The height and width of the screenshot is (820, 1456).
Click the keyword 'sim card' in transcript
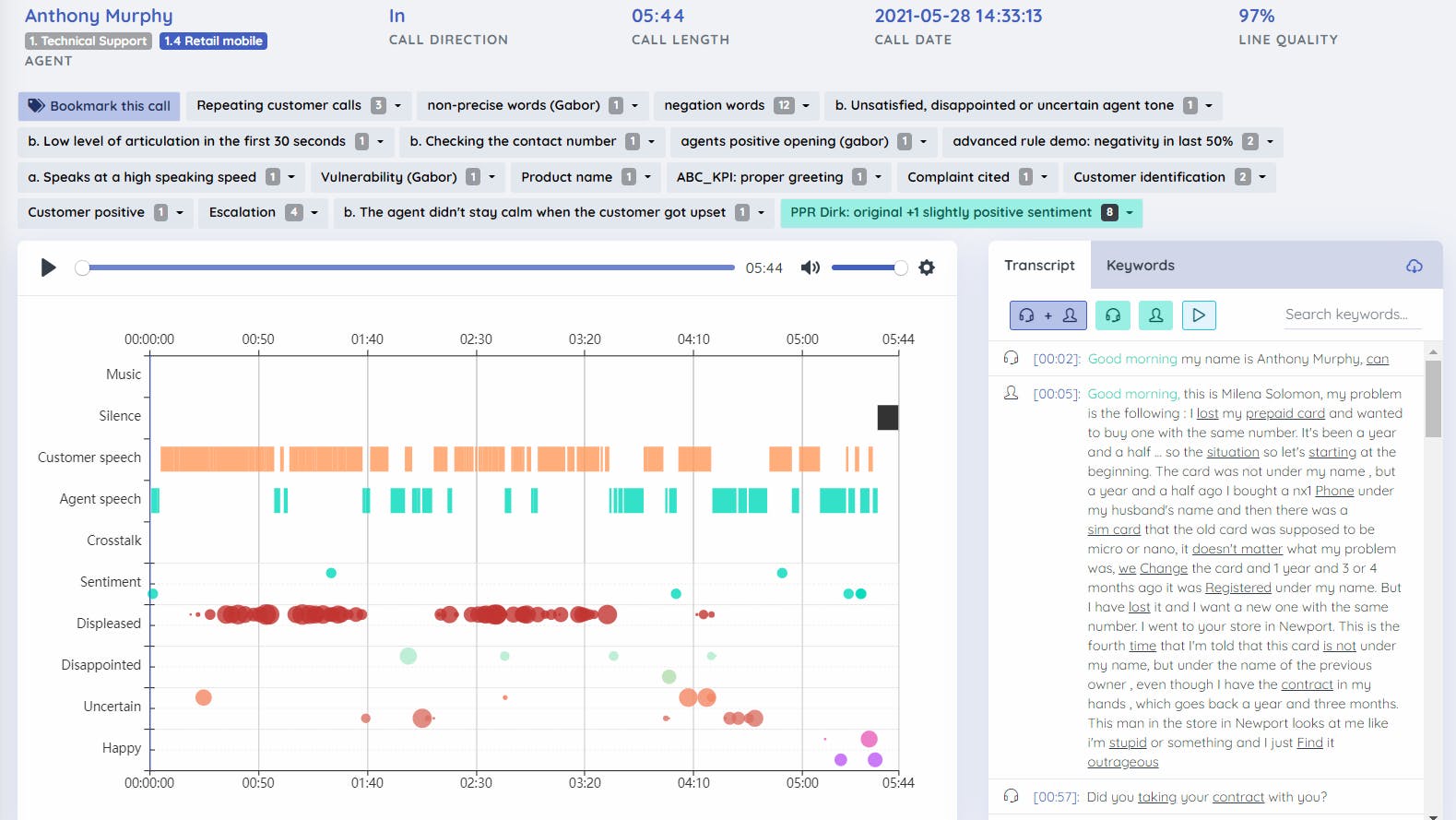(x=1114, y=529)
